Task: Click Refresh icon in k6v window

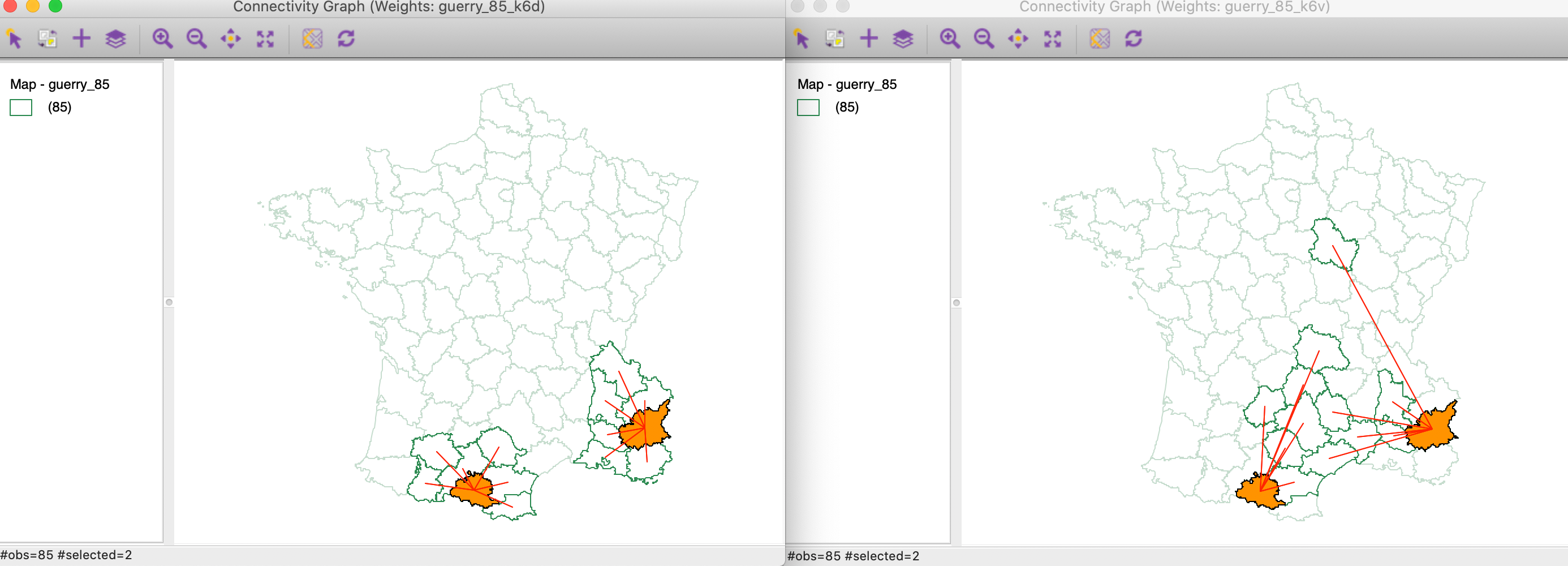Action: 1134,39
